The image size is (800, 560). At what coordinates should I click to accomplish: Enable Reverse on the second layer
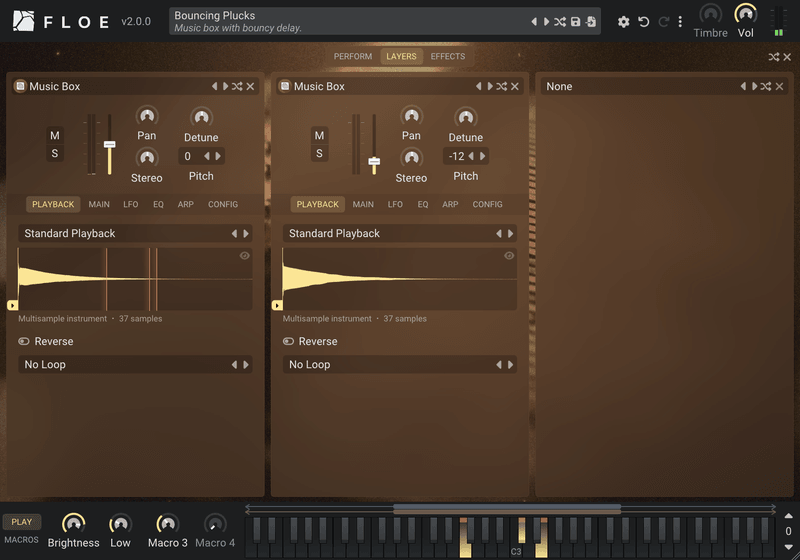[x=310, y=341]
